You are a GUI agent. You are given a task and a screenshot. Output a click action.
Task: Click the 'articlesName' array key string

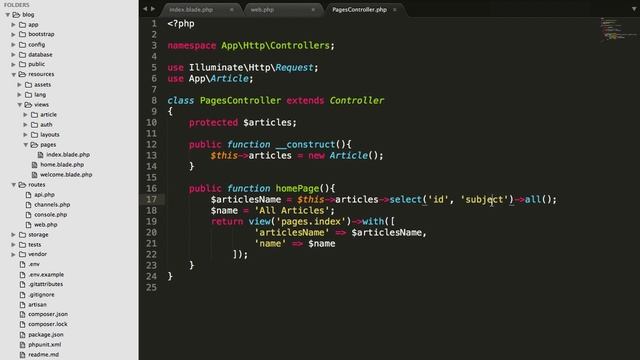coord(291,233)
